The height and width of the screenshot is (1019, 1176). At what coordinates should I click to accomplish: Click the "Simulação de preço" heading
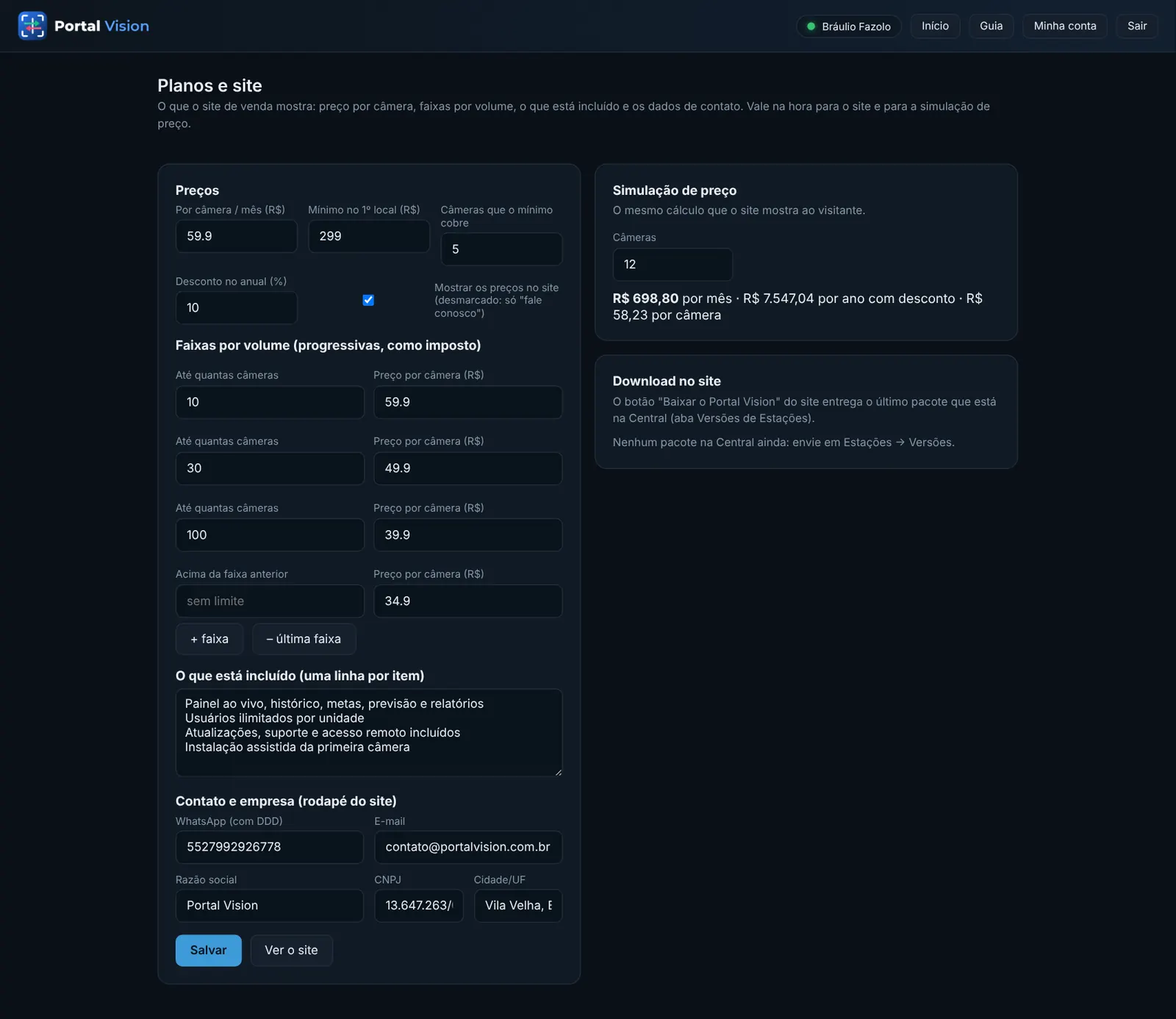click(x=675, y=190)
